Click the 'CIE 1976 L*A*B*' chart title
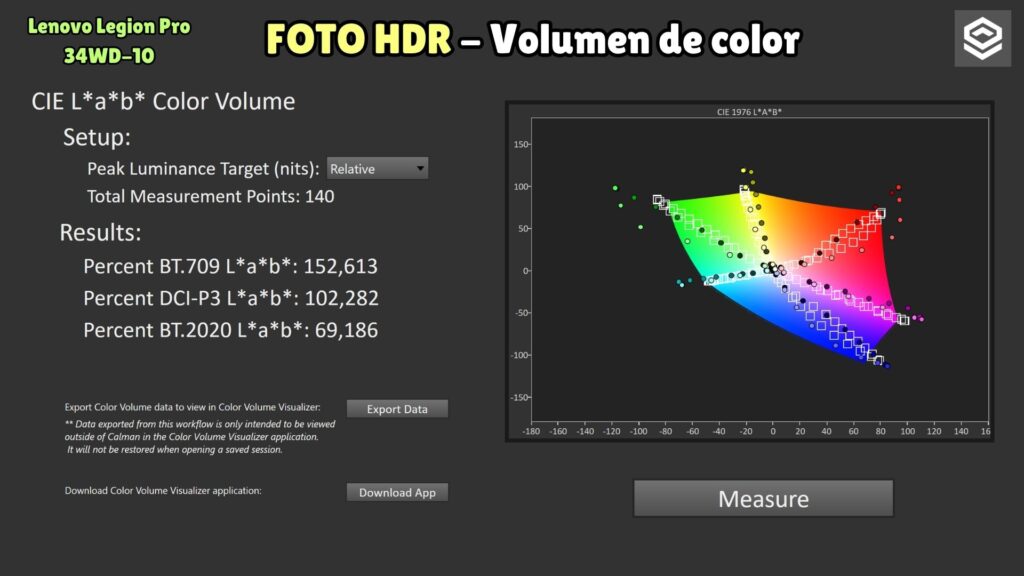This screenshot has height=576, width=1024. (749, 112)
